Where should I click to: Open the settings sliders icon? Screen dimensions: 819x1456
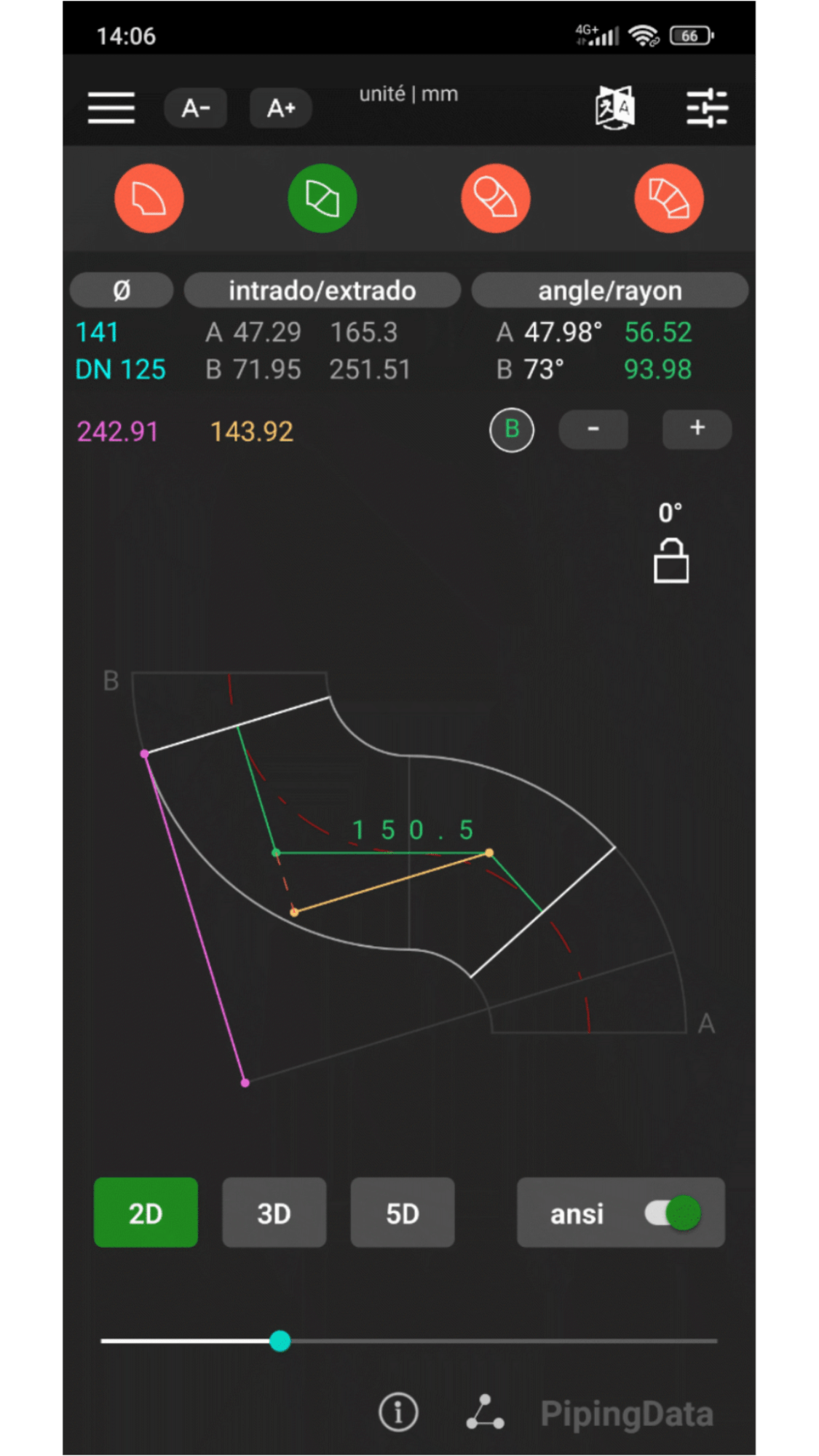click(x=707, y=108)
